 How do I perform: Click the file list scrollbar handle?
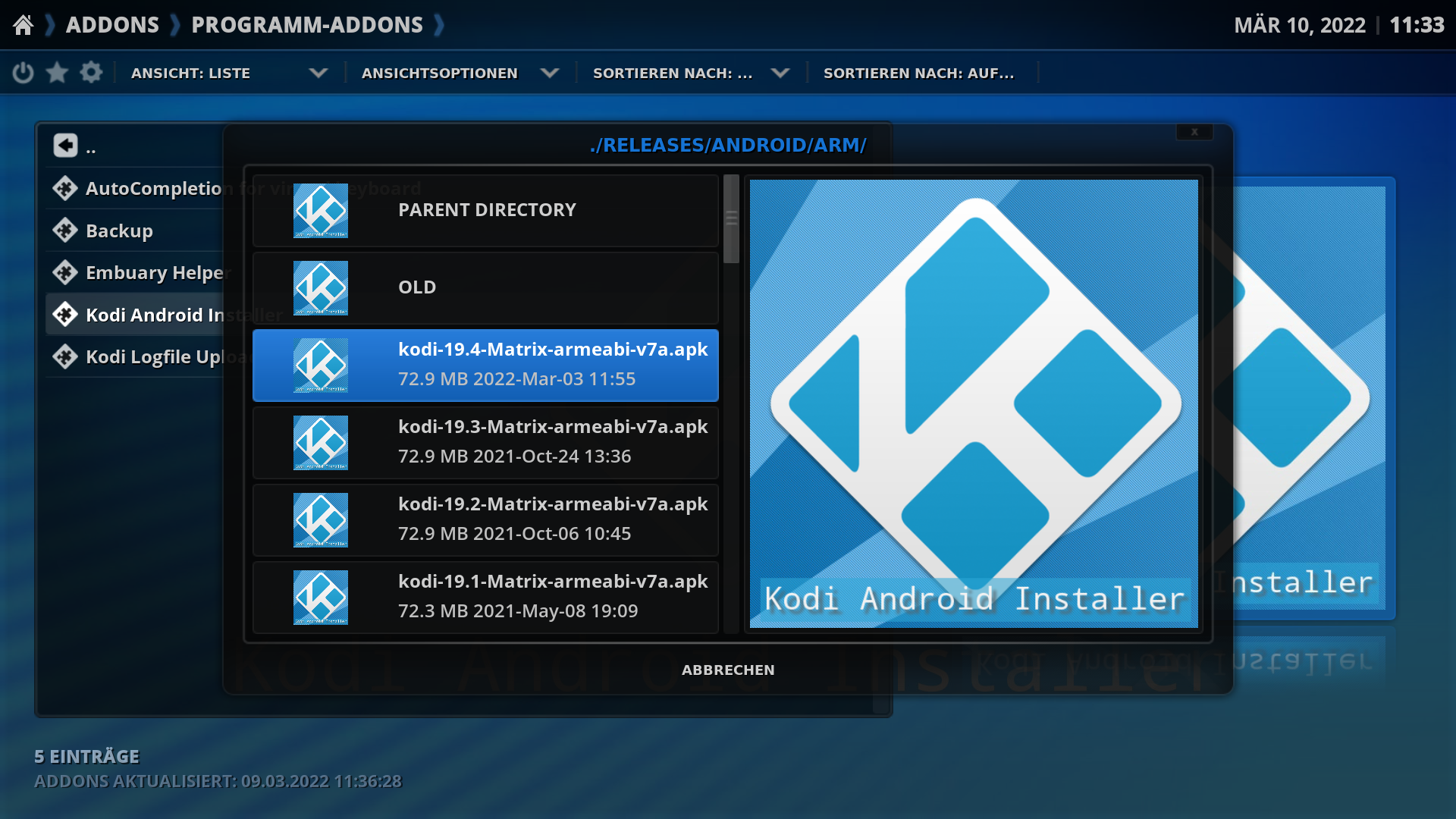[731, 219]
